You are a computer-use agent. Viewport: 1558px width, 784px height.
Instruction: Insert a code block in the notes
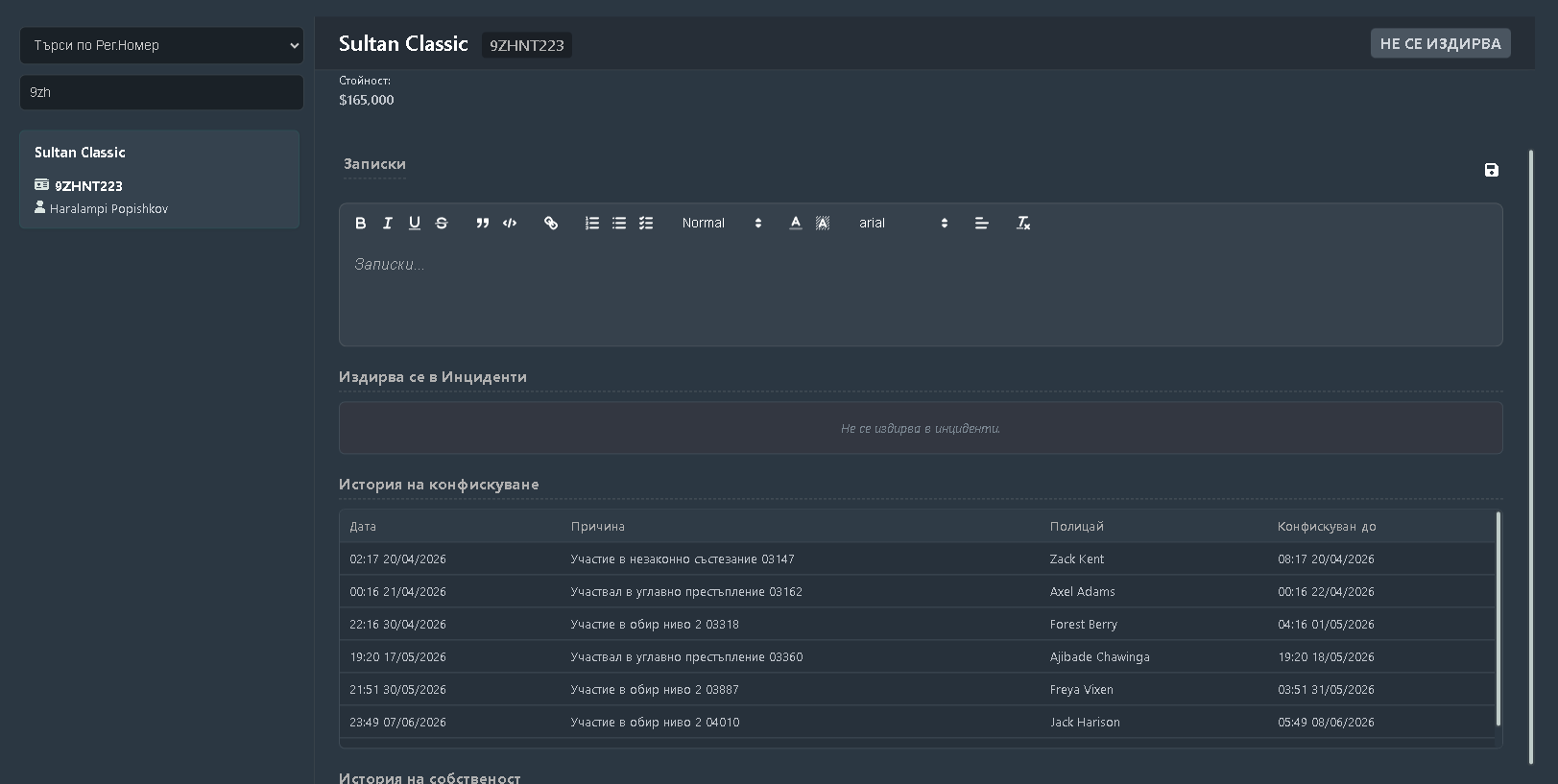tap(510, 223)
